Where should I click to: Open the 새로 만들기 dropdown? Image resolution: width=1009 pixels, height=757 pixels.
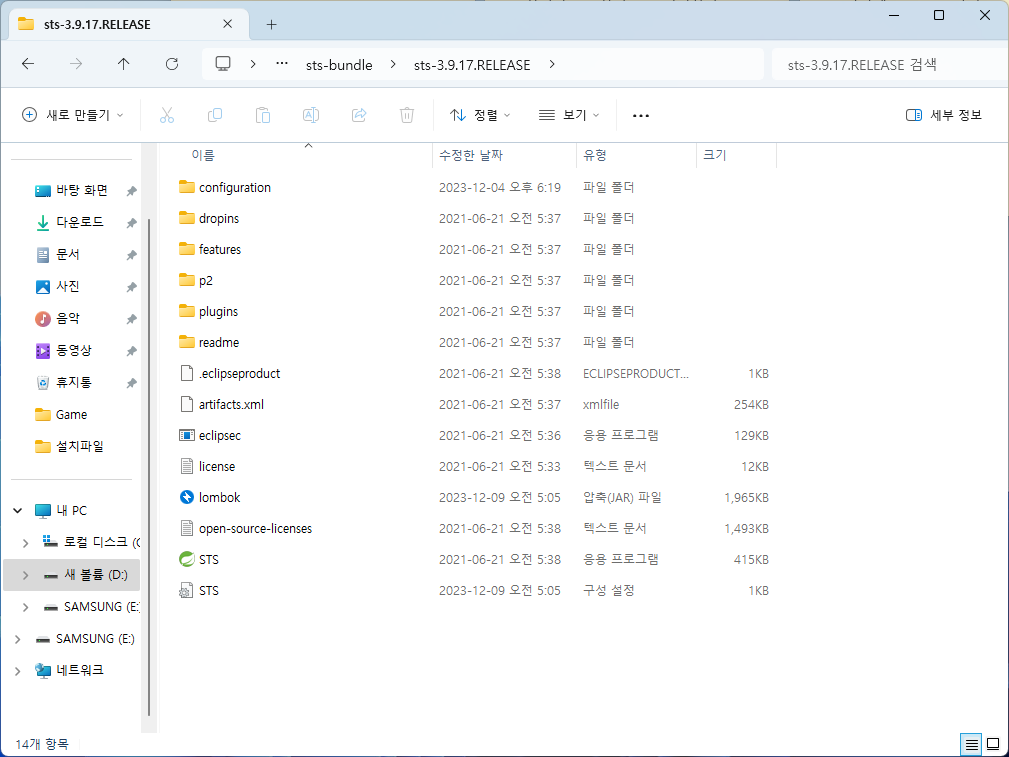pyautogui.click(x=72, y=115)
